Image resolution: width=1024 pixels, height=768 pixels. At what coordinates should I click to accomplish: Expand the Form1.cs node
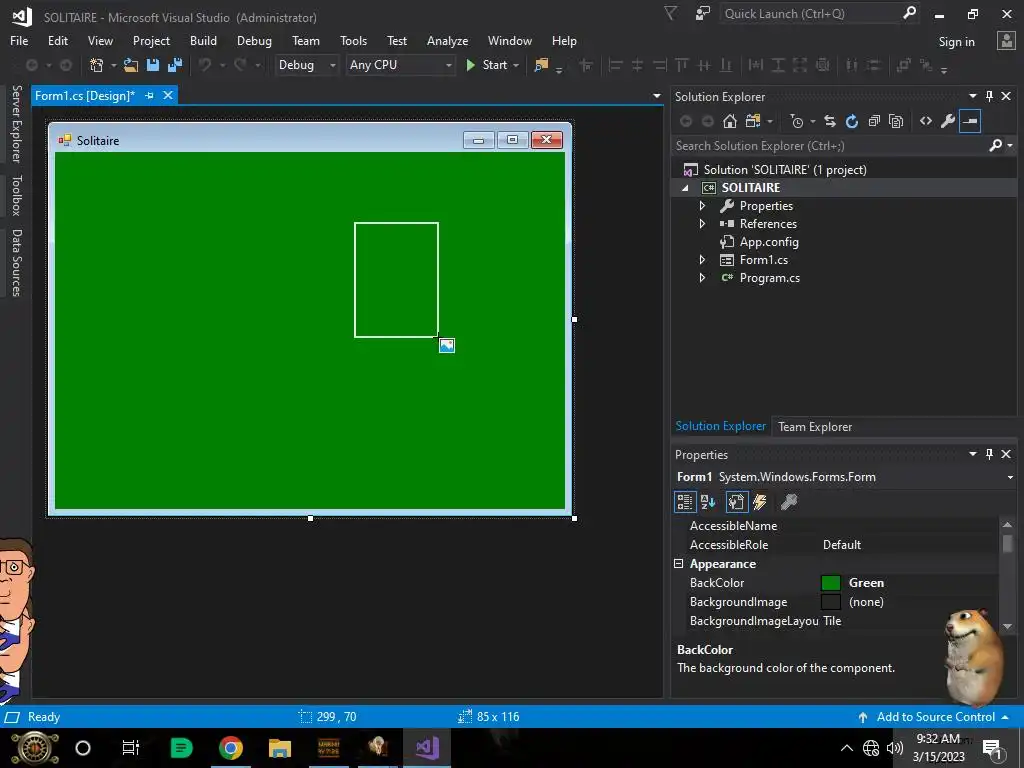[x=702, y=260]
